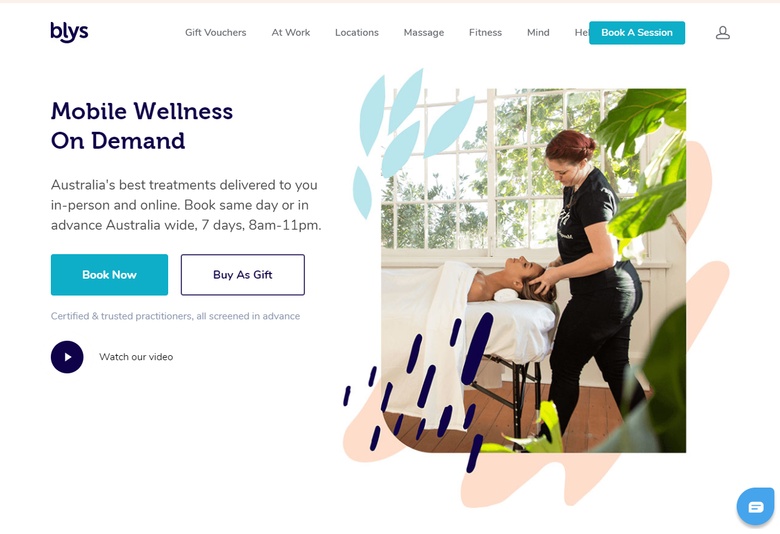Viewport: 780px width, 534px height.
Task: Open the chat widget bubble
Action: pyautogui.click(x=756, y=507)
